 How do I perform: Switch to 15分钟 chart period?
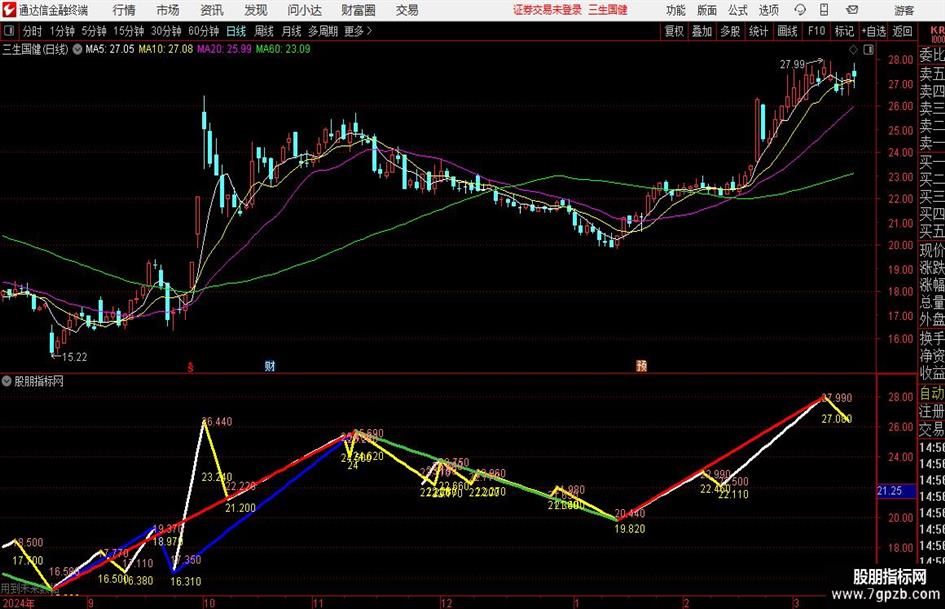(129, 31)
